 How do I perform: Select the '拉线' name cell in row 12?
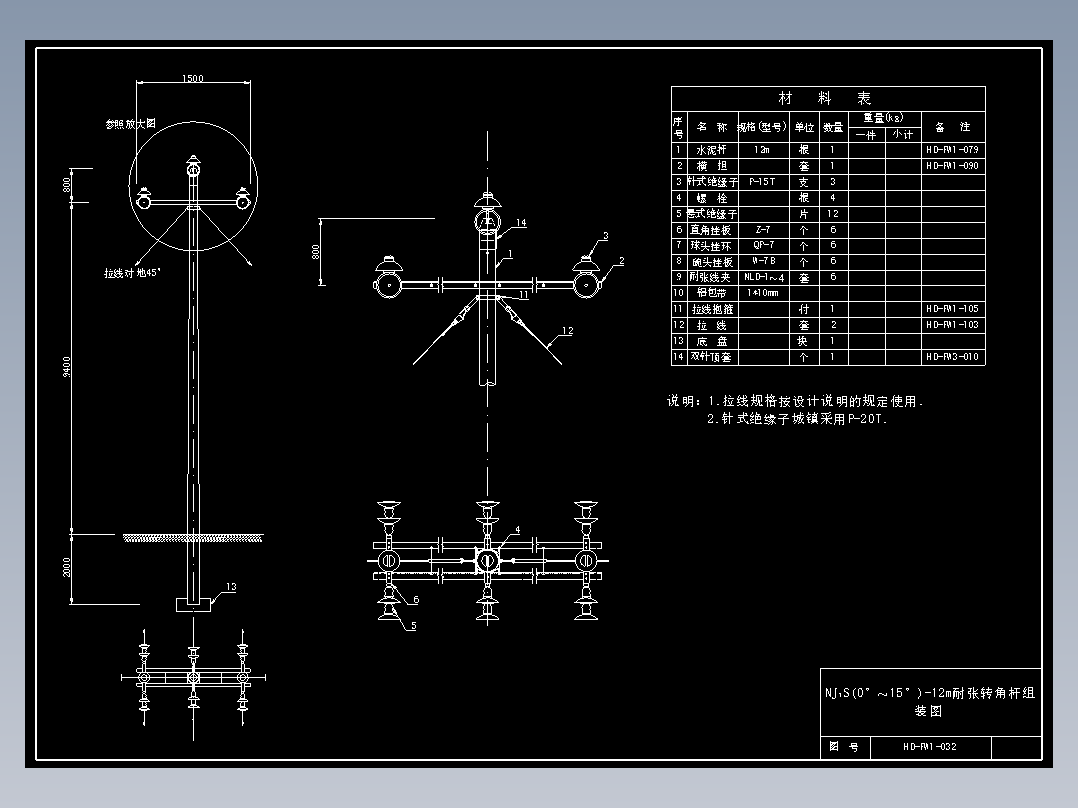tap(711, 325)
